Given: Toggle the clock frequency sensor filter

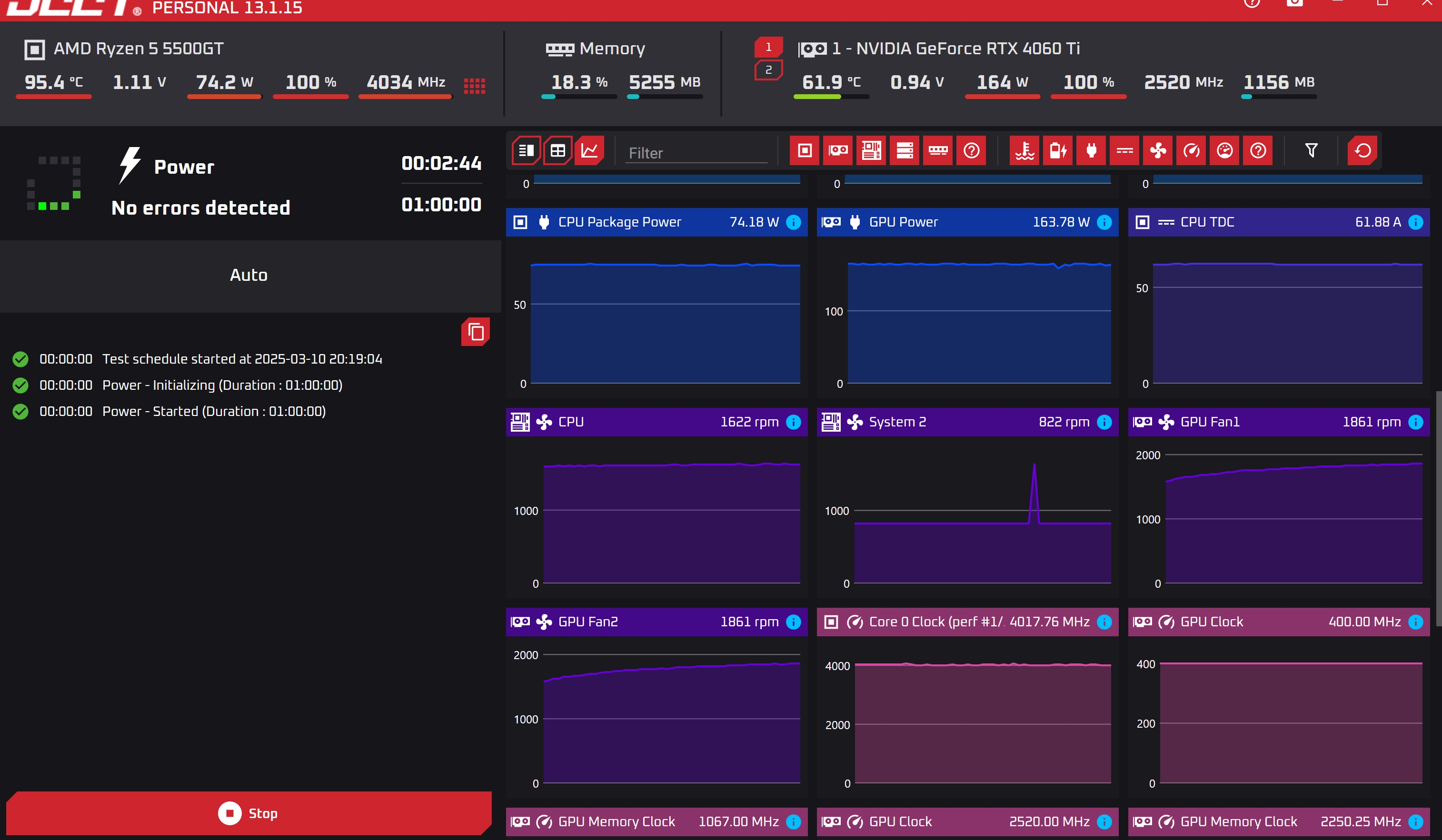Looking at the screenshot, I should pyautogui.click(x=1192, y=150).
